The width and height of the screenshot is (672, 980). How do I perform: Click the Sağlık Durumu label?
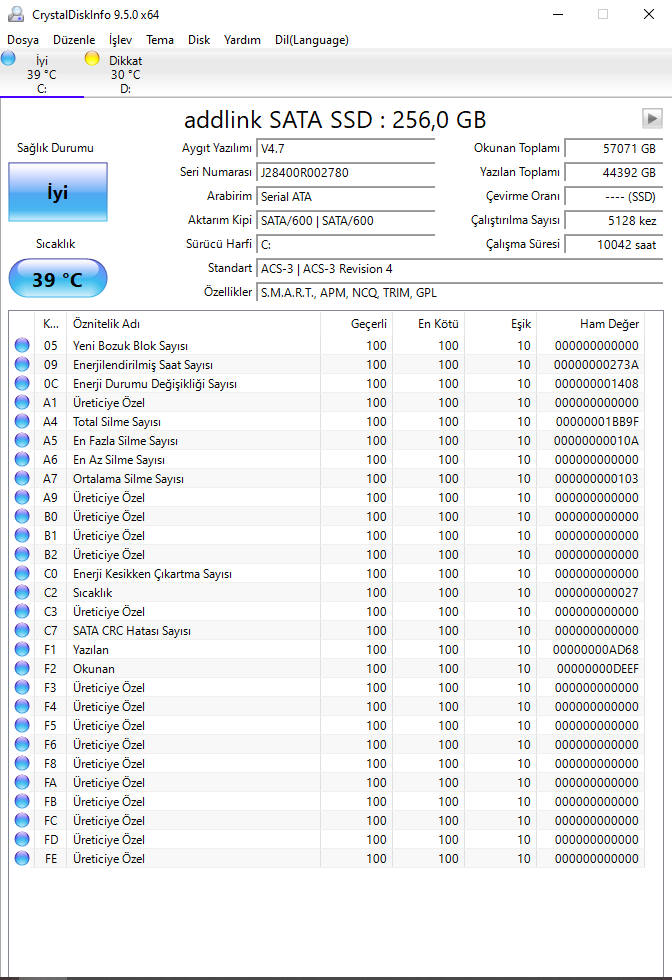point(55,148)
